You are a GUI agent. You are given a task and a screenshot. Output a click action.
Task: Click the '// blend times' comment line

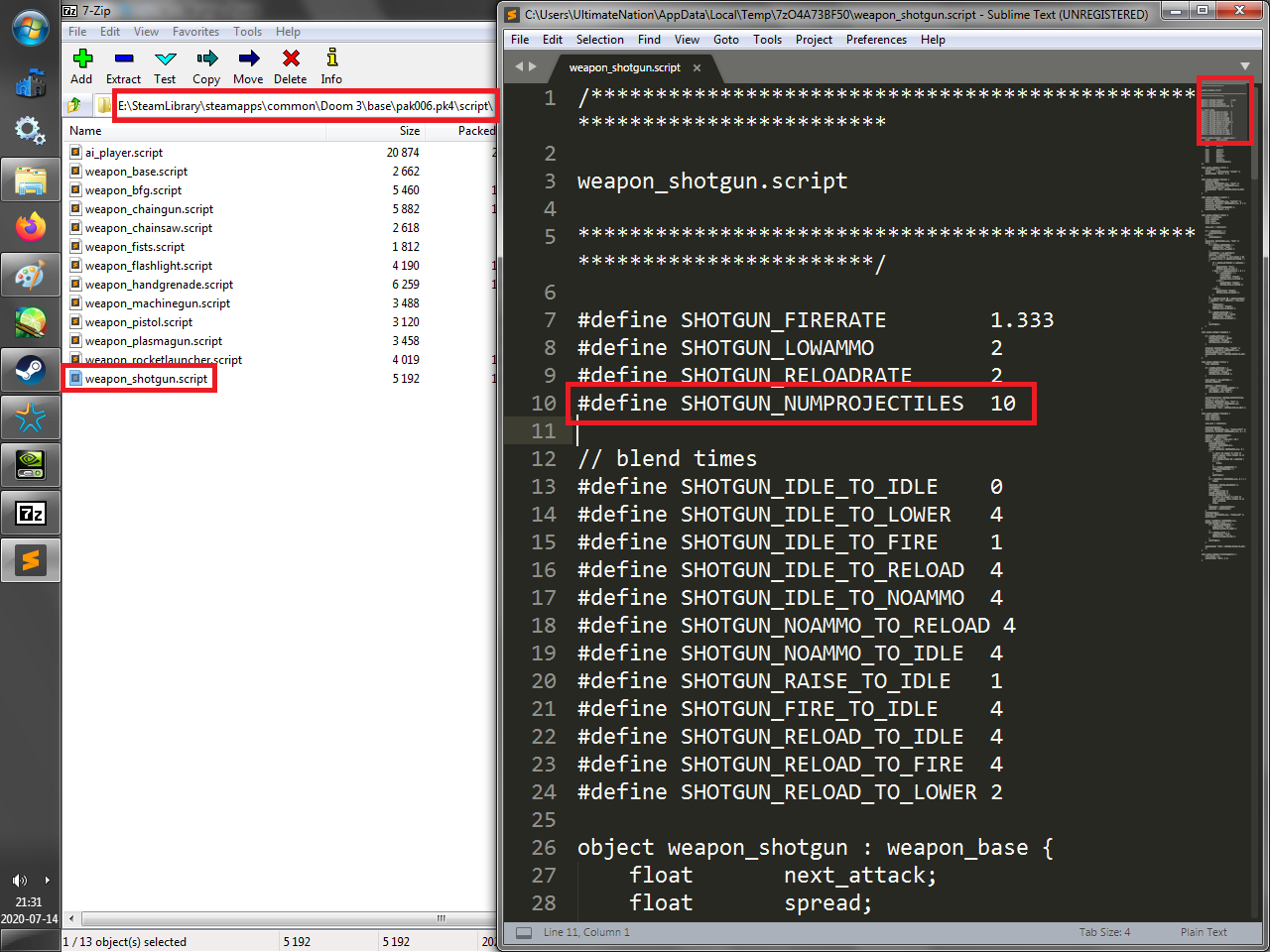point(667,459)
